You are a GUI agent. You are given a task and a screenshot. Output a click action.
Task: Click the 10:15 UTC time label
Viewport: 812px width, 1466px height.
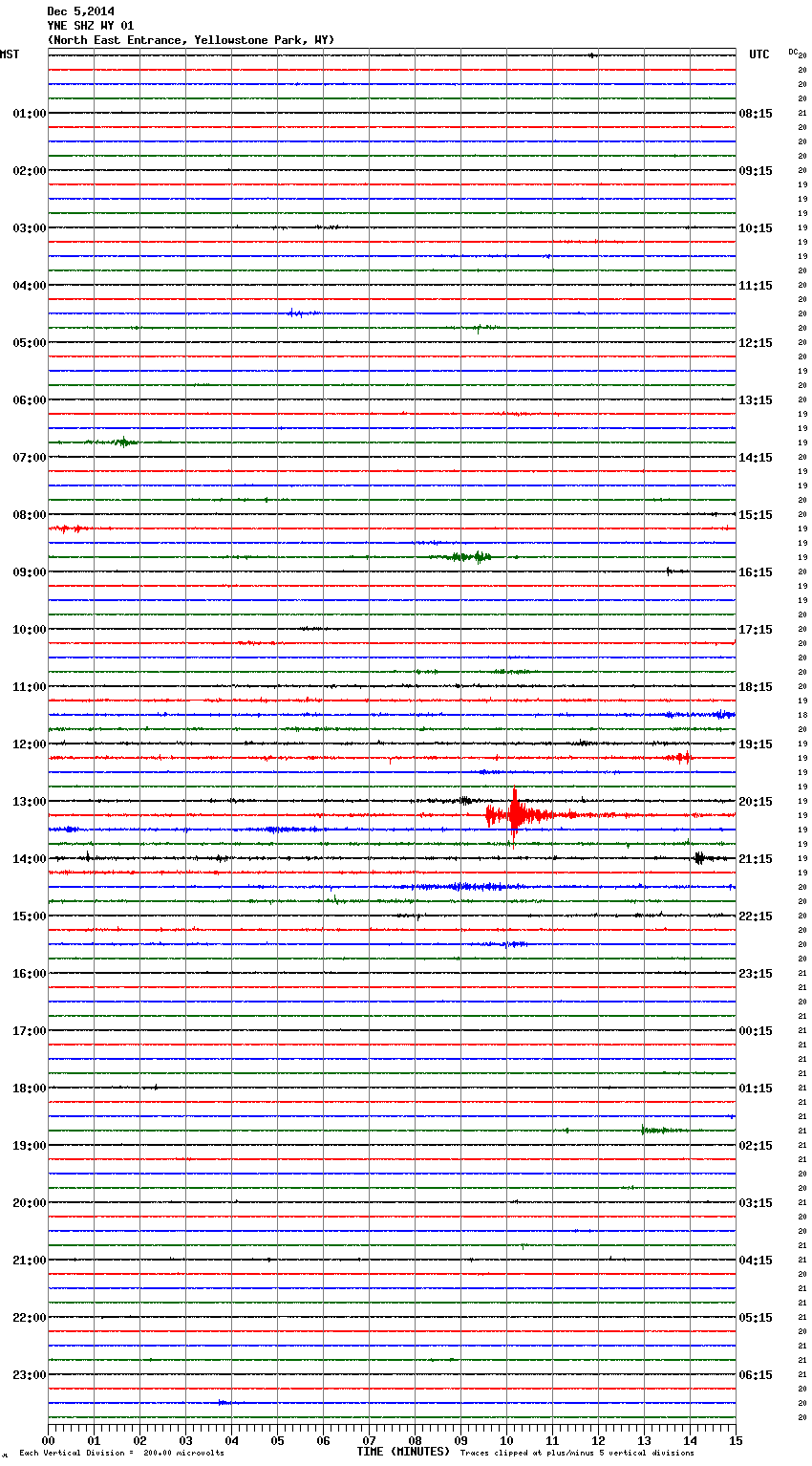(x=756, y=228)
